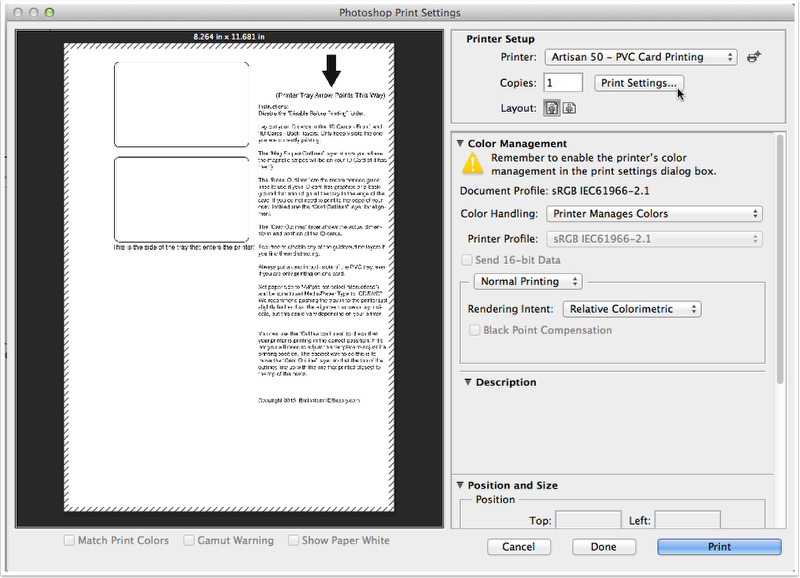Open Rendering Intent dropdown
Image resolution: width=800 pixels, height=578 pixels.
point(632,309)
